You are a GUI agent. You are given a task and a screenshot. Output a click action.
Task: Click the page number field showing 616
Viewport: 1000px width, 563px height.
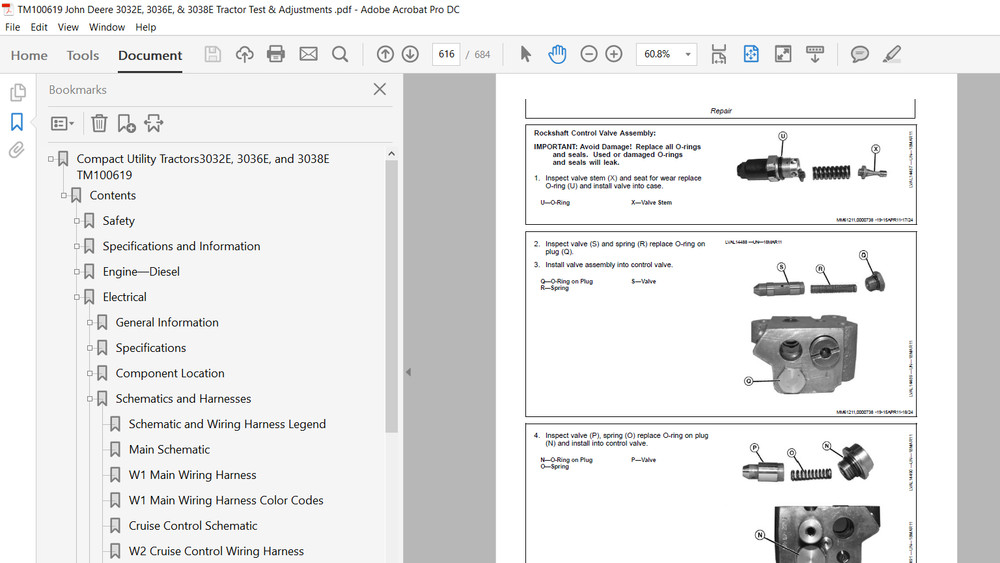point(446,54)
